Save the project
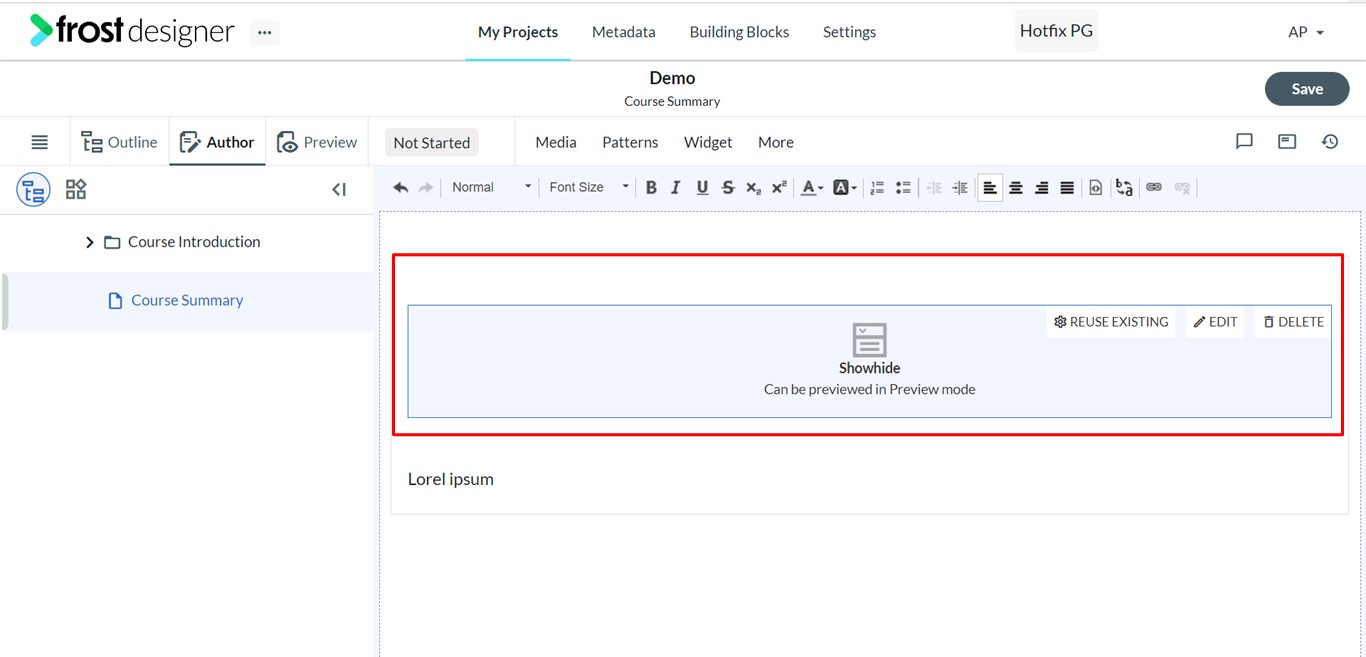This screenshot has height=657, width=1366. pyautogui.click(x=1307, y=89)
